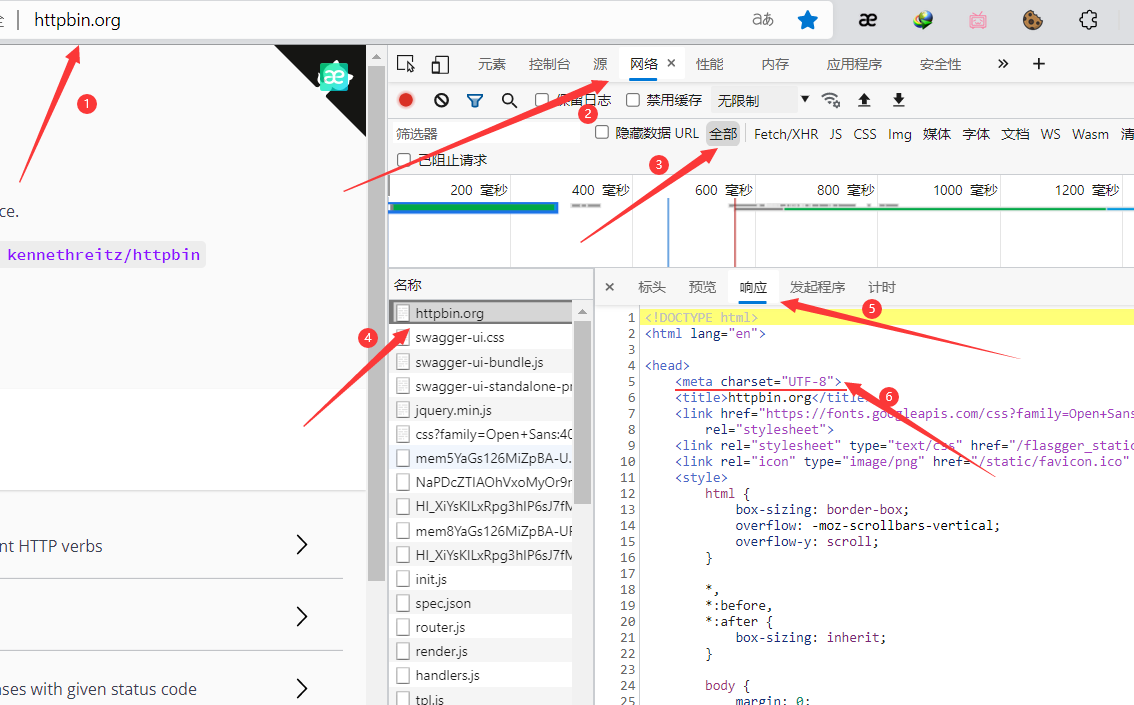Close the request details pane X
The image size is (1134, 705).
click(610, 287)
